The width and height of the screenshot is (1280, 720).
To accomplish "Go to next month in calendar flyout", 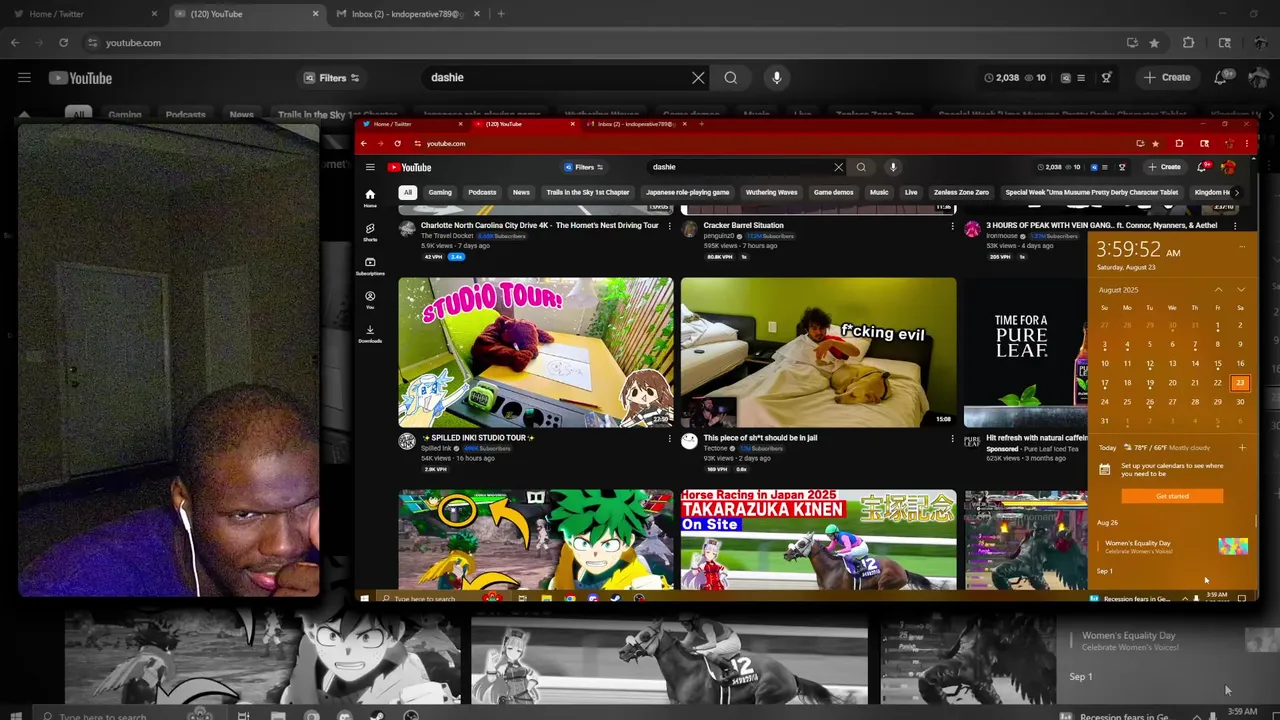I will [x=1241, y=290].
